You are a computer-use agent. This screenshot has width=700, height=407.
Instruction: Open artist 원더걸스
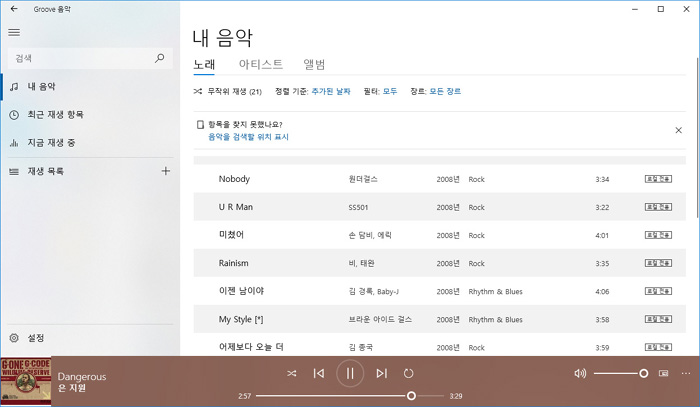click(363, 179)
